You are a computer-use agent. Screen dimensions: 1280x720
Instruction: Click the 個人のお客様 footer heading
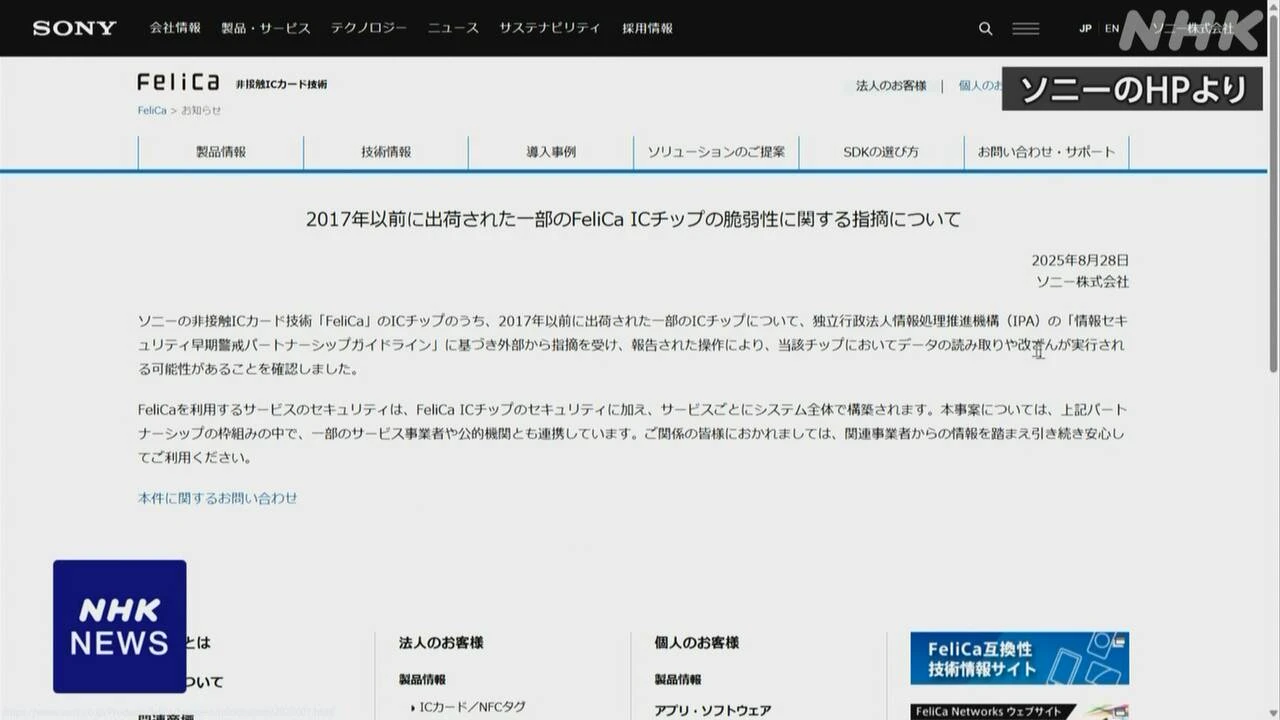[x=697, y=643]
